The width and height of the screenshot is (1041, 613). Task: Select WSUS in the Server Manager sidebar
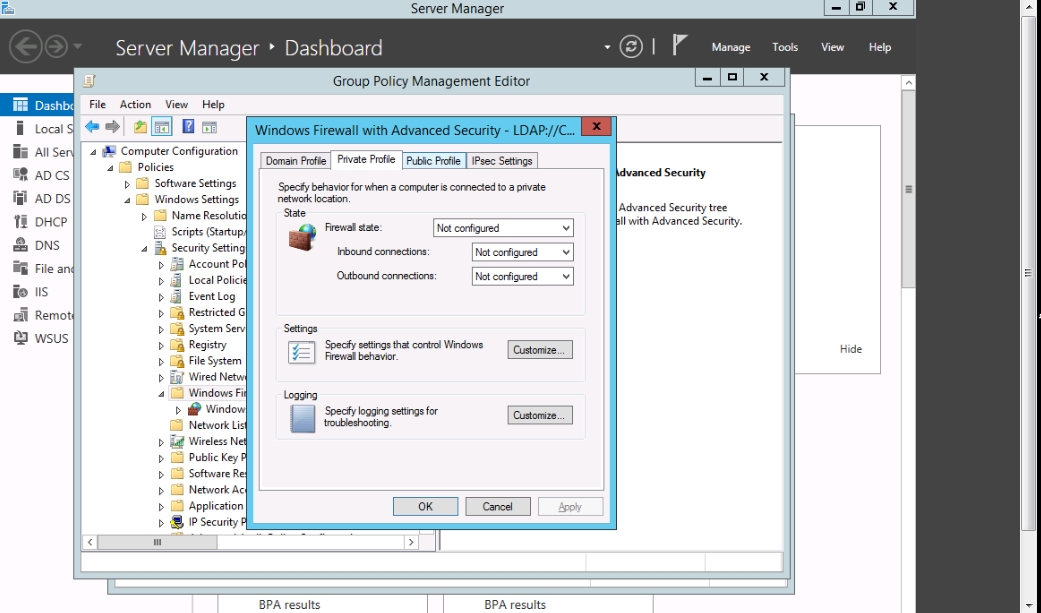(51, 338)
